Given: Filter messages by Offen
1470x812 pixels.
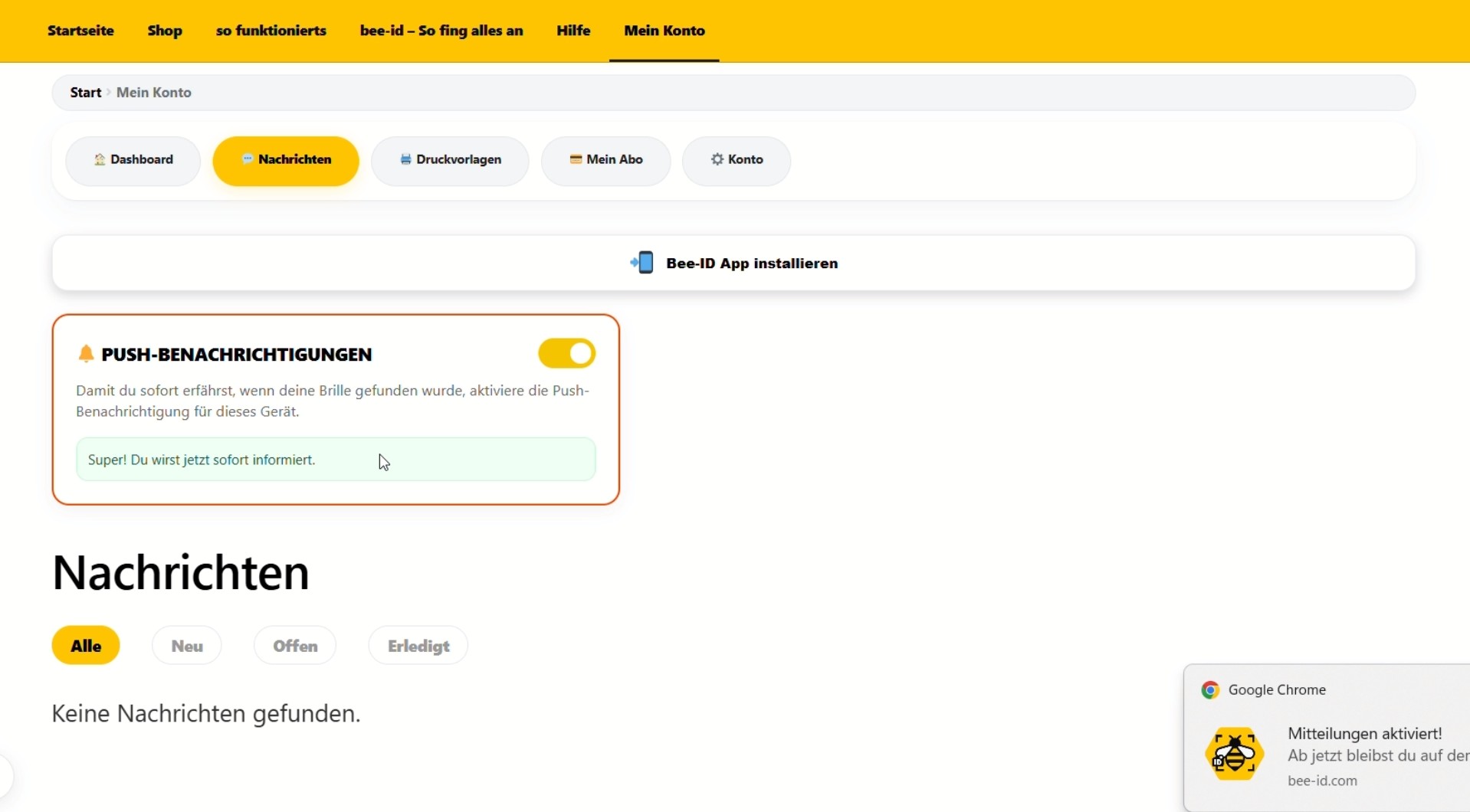Looking at the screenshot, I should point(295,646).
